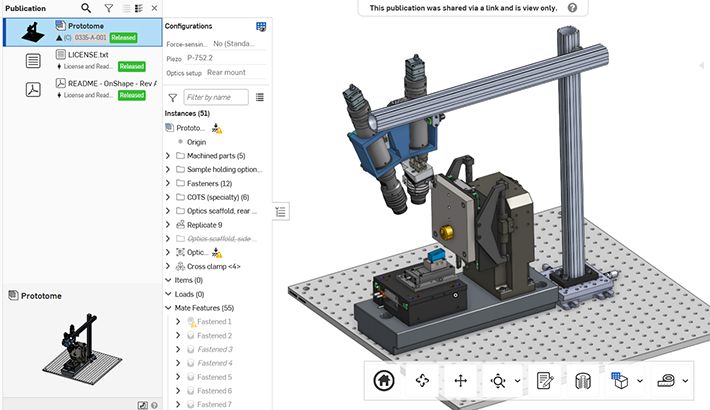Select the Rotate view tool
710x410 pixels.
tap(422, 381)
